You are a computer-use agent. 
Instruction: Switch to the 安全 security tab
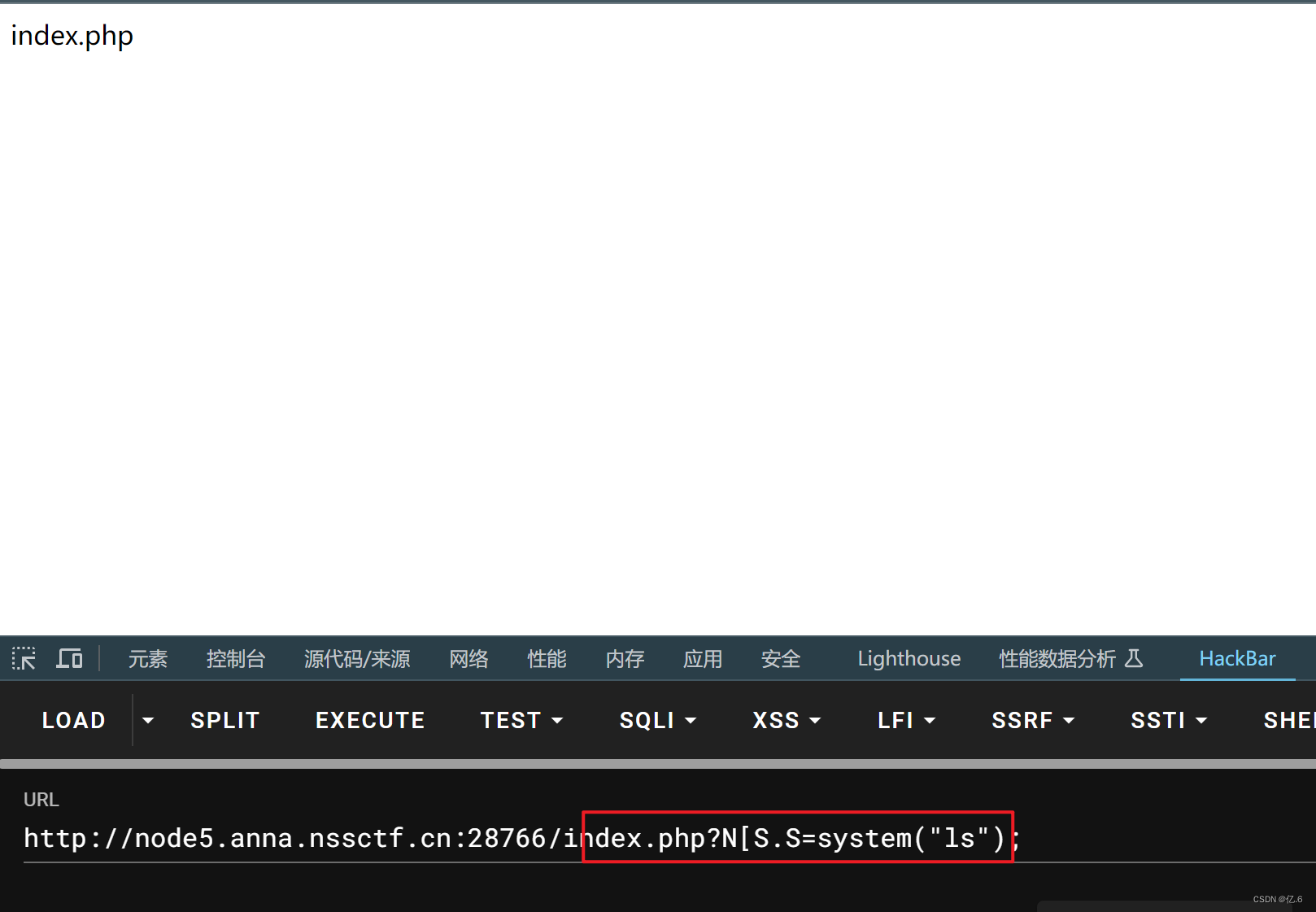(x=780, y=658)
